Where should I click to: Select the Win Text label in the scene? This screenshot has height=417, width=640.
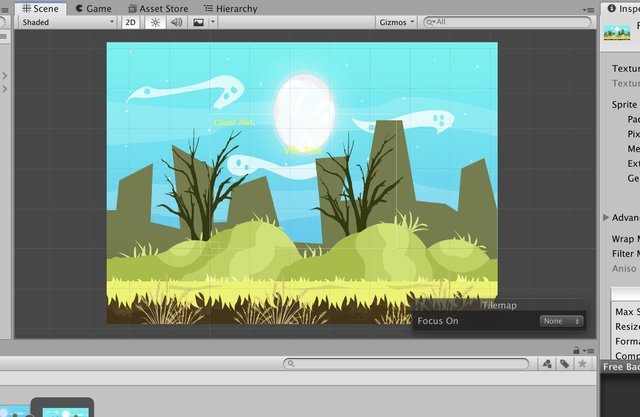pos(303,151)
